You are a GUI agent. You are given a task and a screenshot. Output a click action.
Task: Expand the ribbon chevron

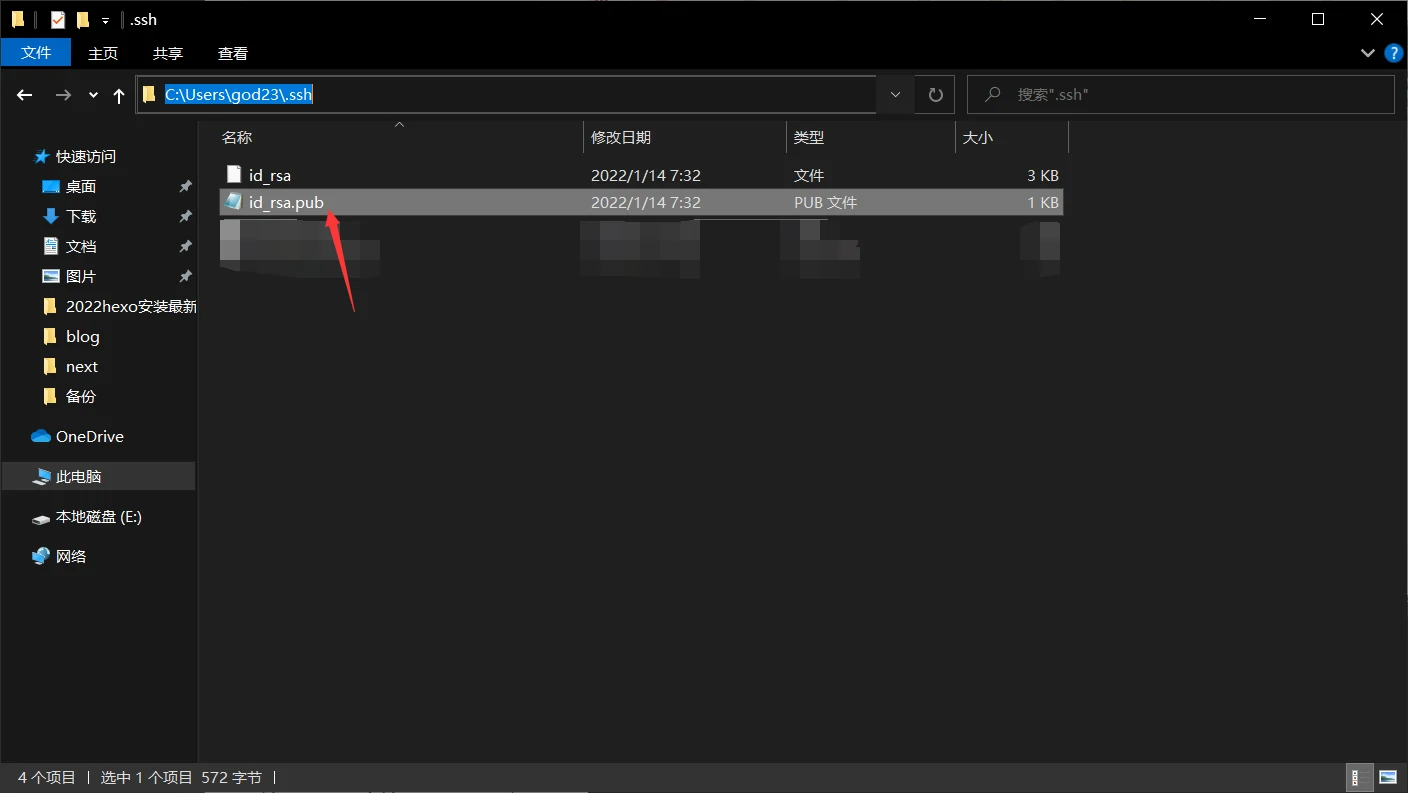click(x=1367, y=53)
